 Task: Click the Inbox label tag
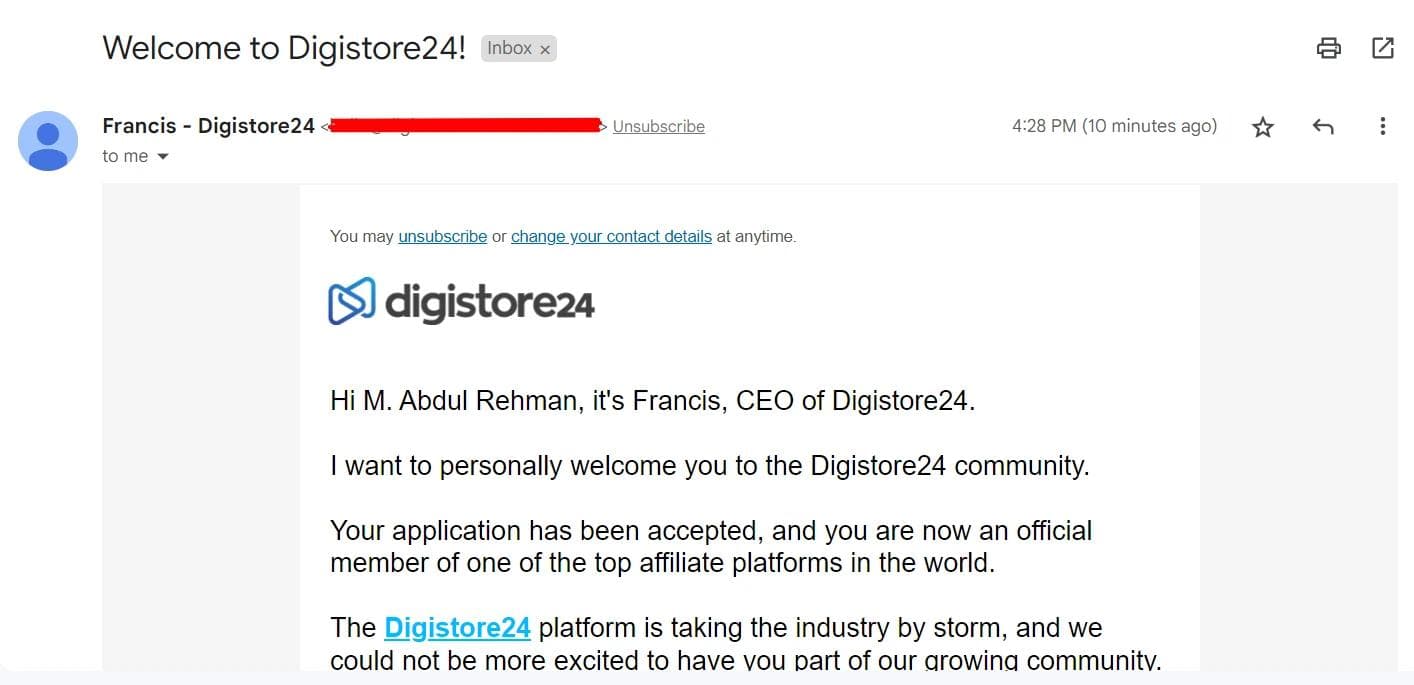point(509,48)
